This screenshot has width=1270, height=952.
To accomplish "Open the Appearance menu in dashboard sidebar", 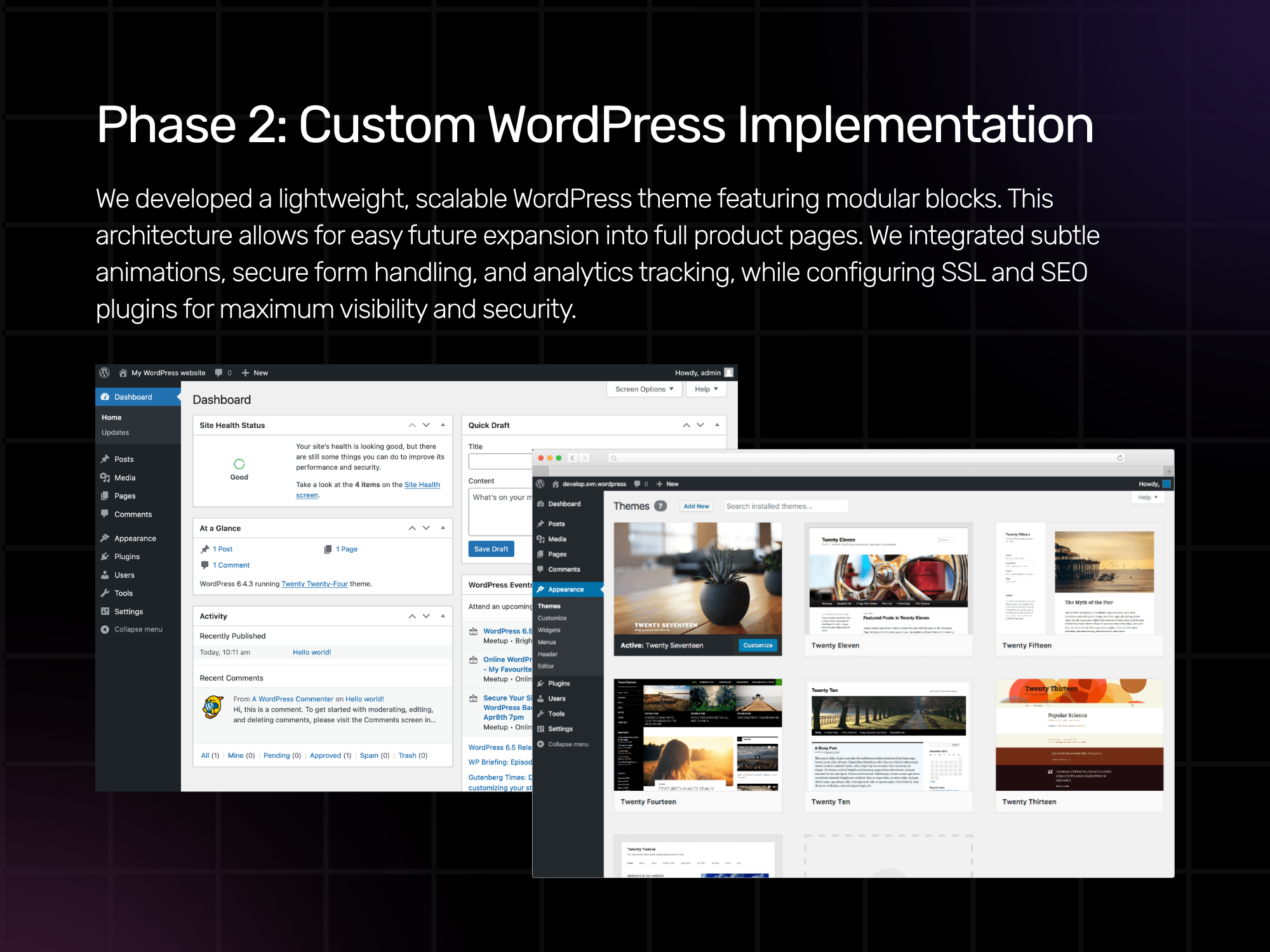I will (135, 538).
